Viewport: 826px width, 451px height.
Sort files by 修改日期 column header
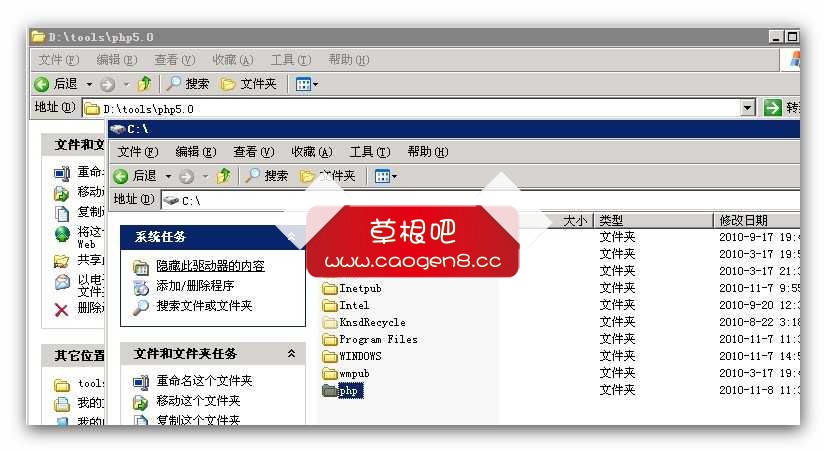coord(743,220)
